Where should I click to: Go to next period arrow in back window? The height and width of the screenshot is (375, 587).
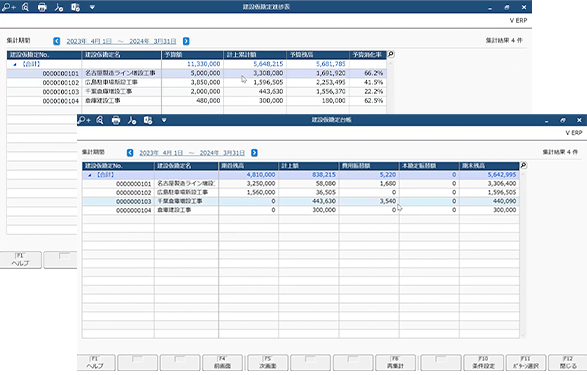[x=186, y=41]
